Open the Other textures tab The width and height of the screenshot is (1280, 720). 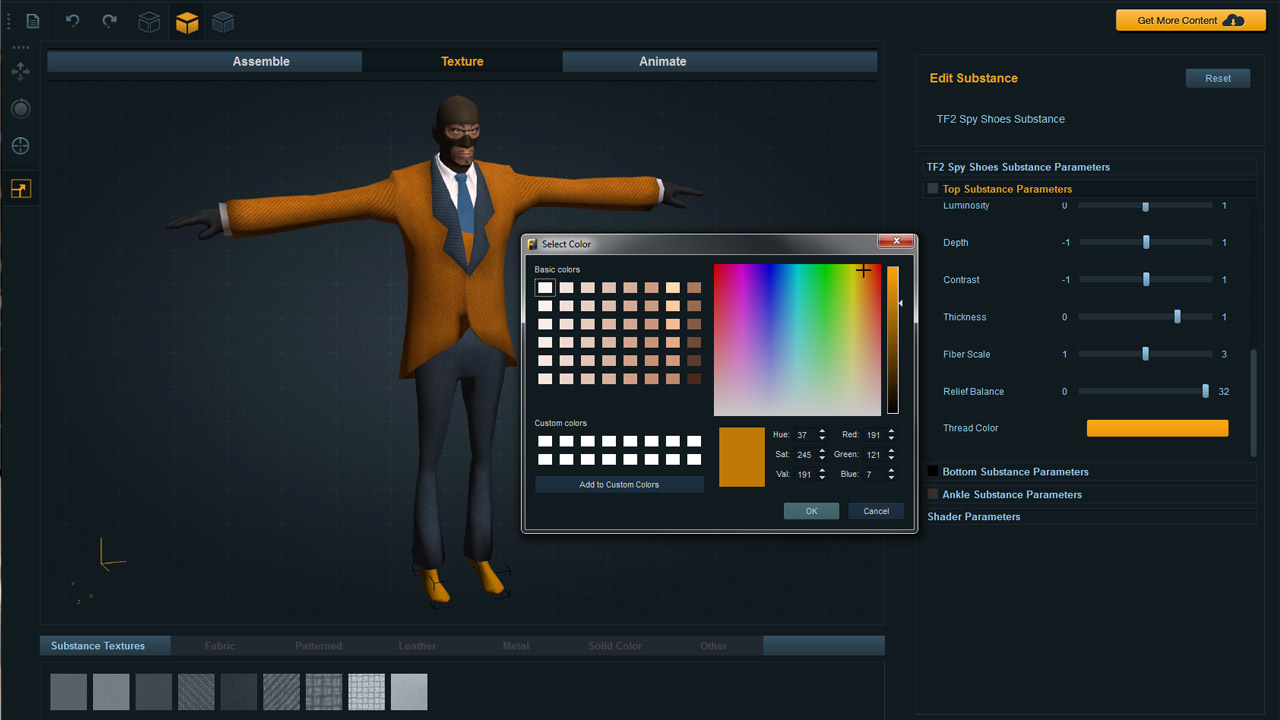click(713, 646)
